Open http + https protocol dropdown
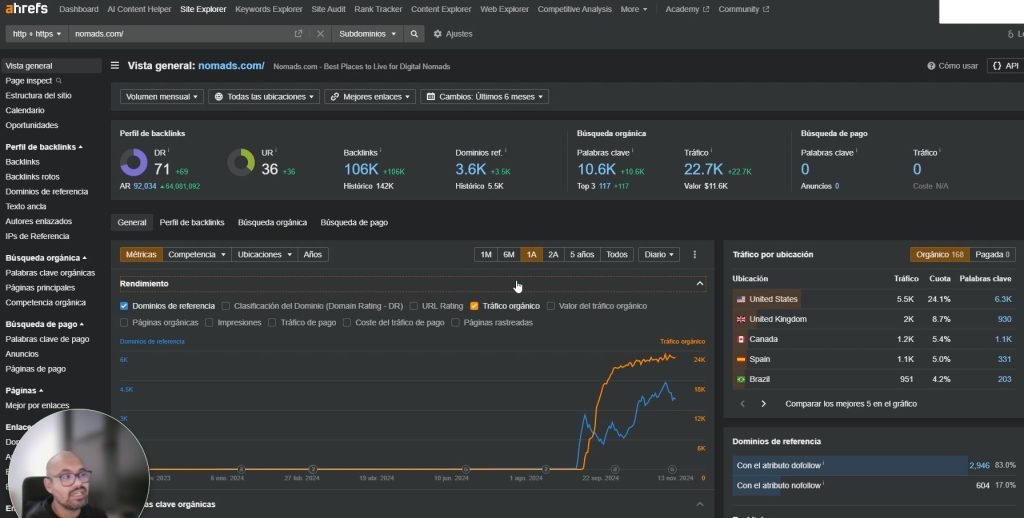Image resolution: width=1024 pixels, height=518 pixels. [x=37, y=33]
